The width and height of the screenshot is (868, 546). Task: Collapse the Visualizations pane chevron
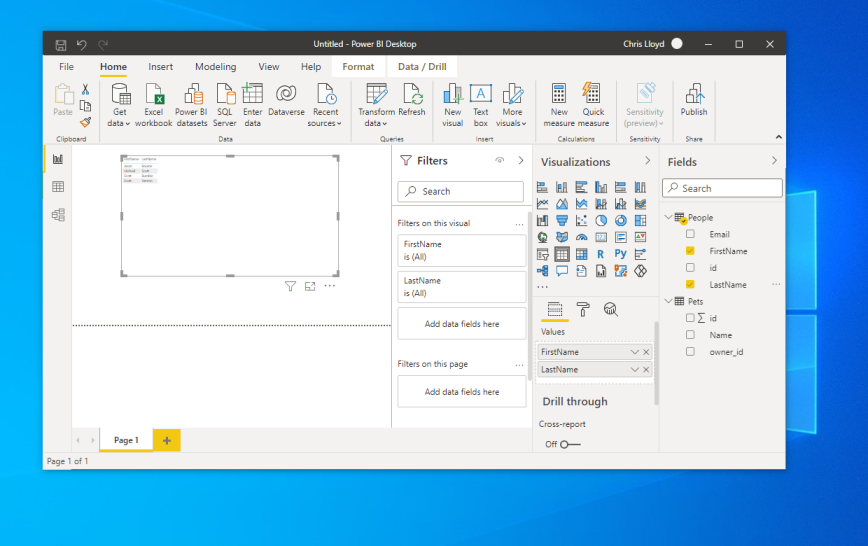648,161
